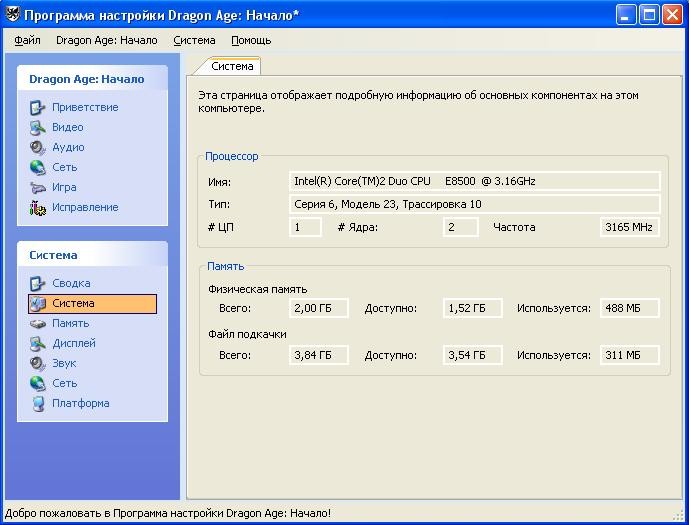689x525 pixels.
Task: Click the processor name field with Intel Core2 Duo
Action: pyautogui.click(x=475, y=181)
